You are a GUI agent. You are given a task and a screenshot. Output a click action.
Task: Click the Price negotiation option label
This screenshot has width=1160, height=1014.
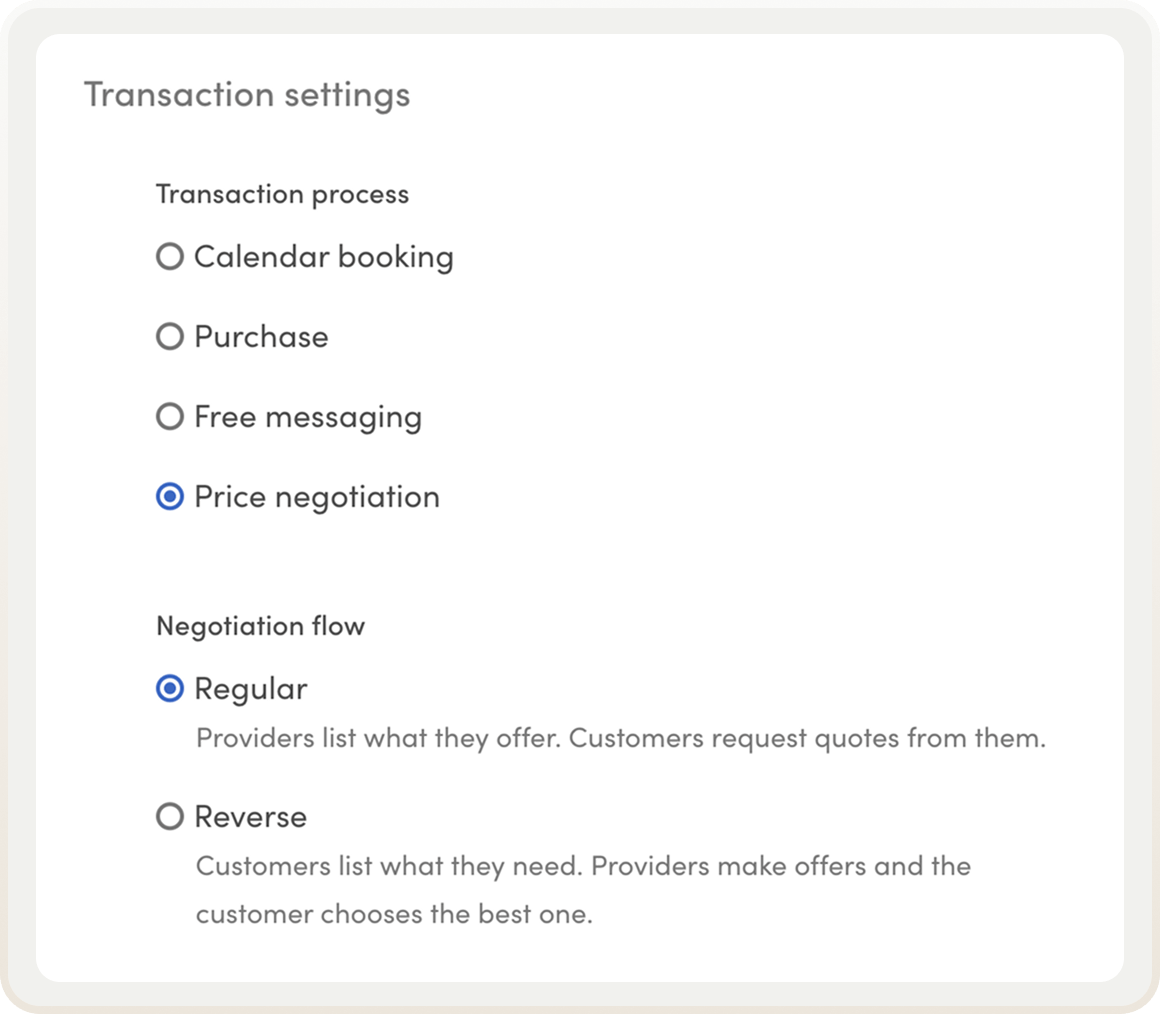pos(317,497)
